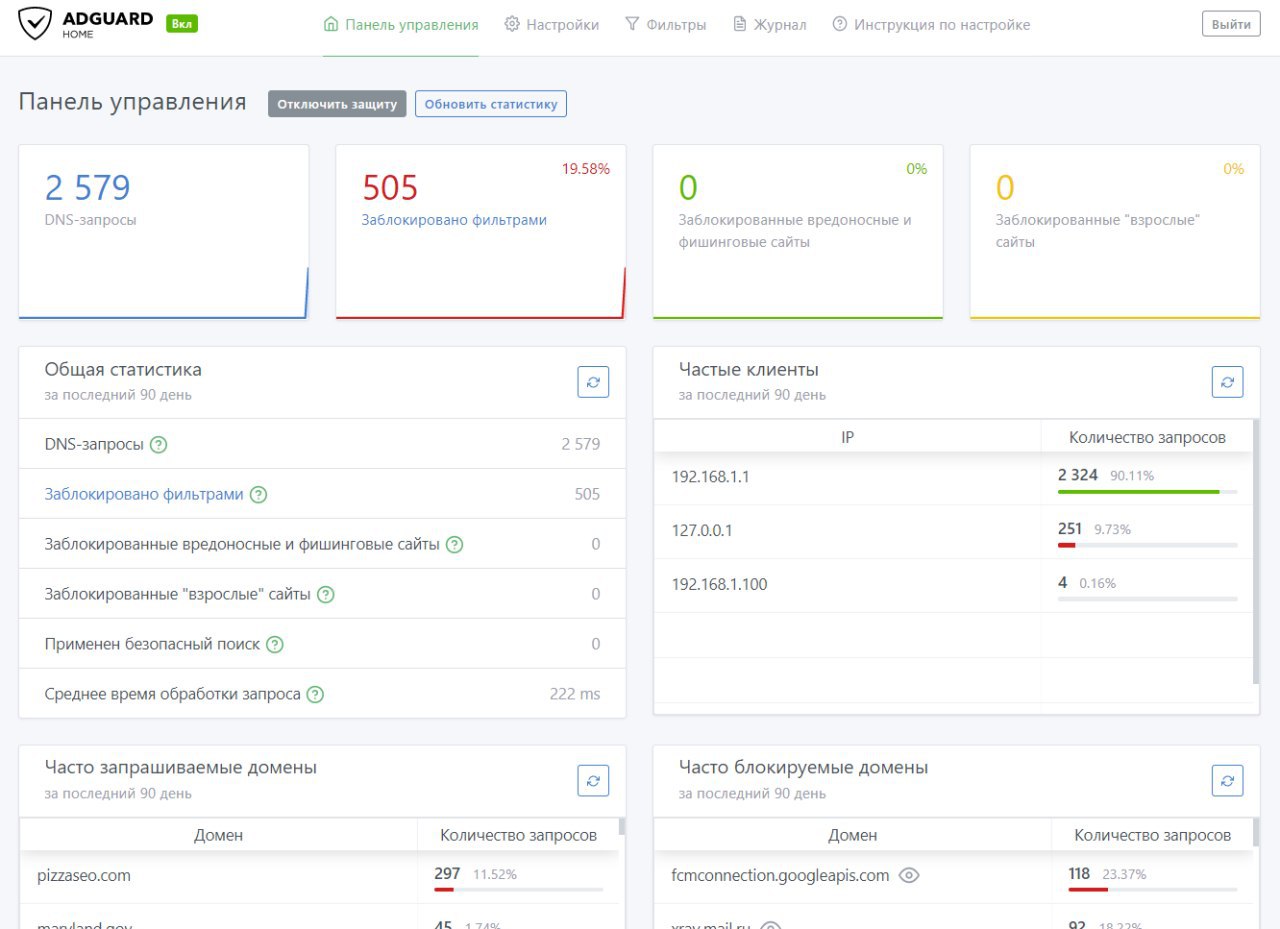Open the Настройки tab

click(552, 24)
